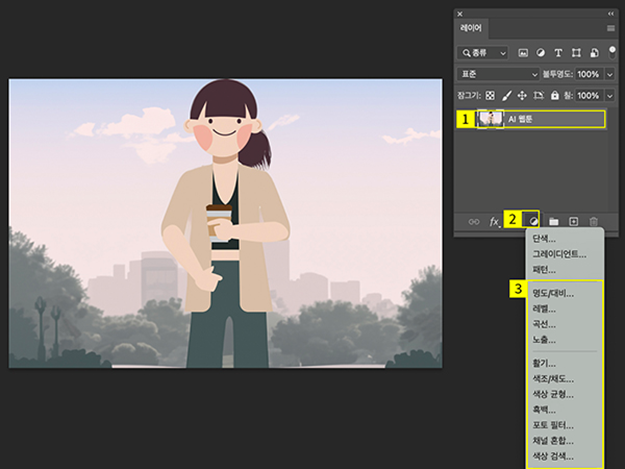Choose 색상 검색... adjustment
625x469 pixels.
click(564, 457)
